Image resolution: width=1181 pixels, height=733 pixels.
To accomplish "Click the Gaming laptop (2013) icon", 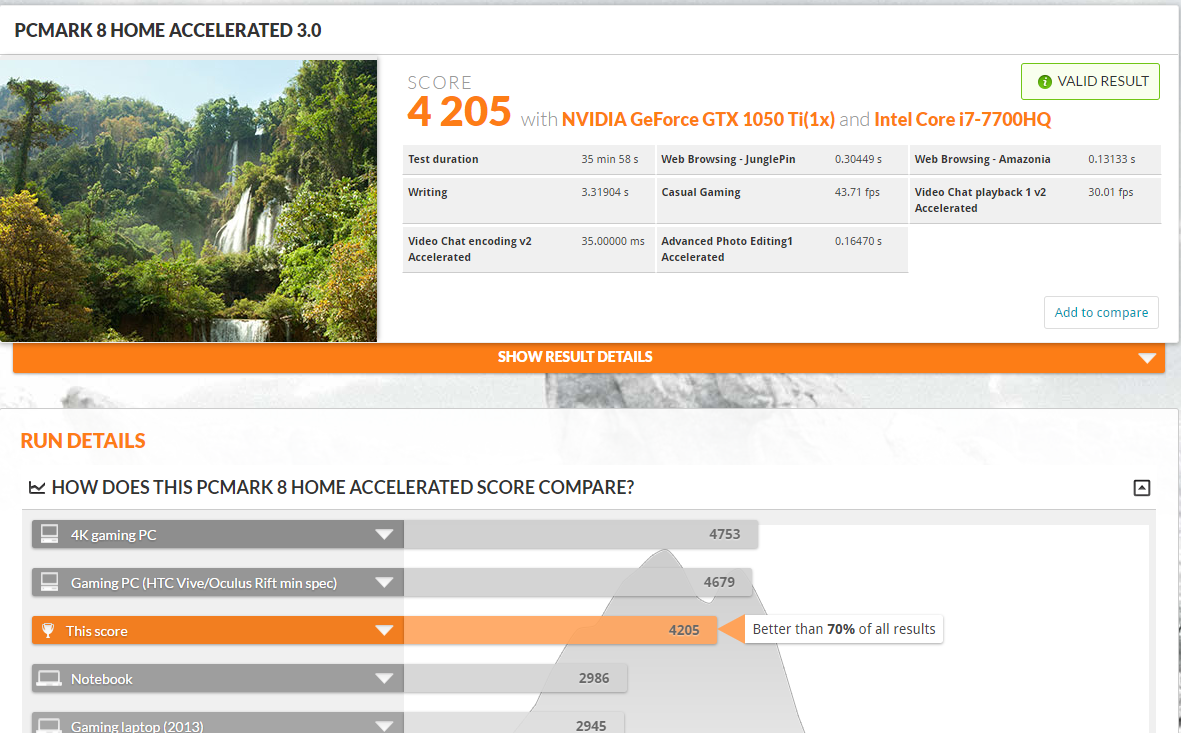I will (50, 725).
